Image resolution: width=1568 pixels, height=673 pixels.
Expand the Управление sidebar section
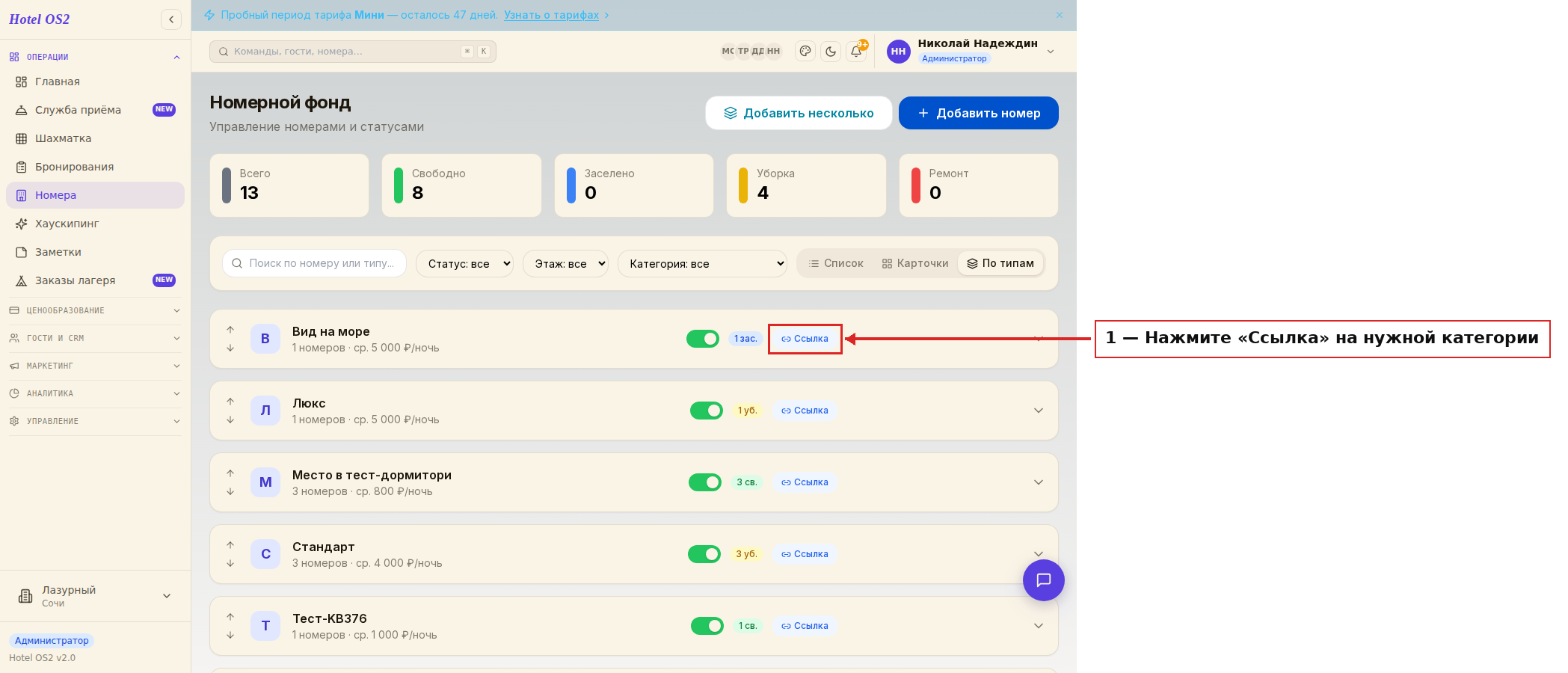95,421
